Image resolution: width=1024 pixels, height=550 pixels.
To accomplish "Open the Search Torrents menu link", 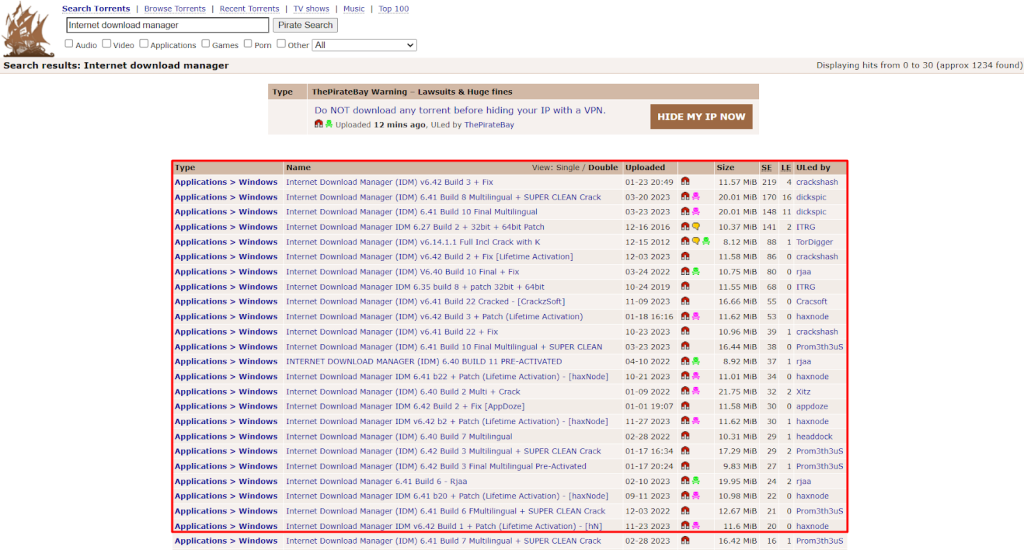I will click(96, 9).
